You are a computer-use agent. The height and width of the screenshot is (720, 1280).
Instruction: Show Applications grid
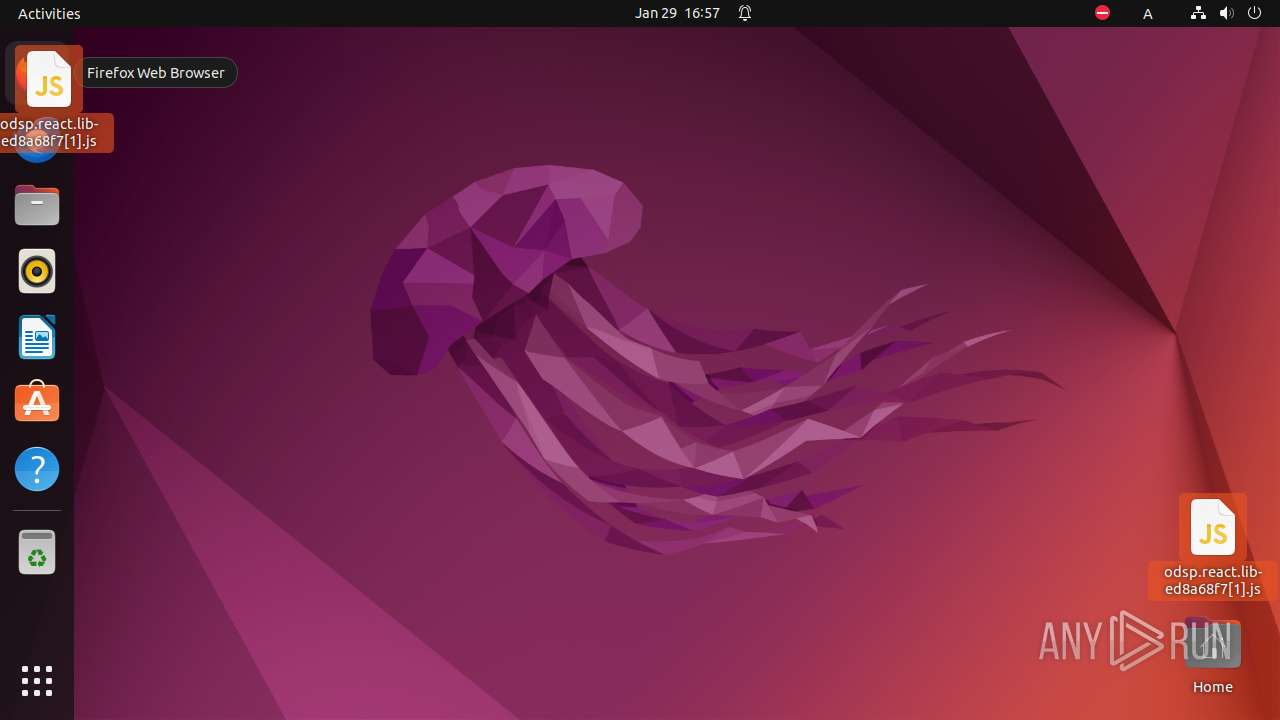[x=37, y=681]
